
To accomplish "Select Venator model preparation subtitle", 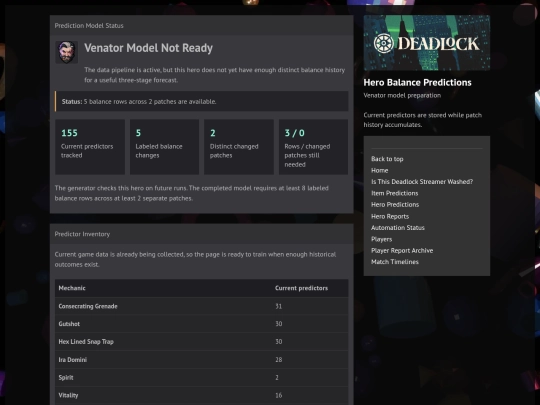I will [402, 95].
